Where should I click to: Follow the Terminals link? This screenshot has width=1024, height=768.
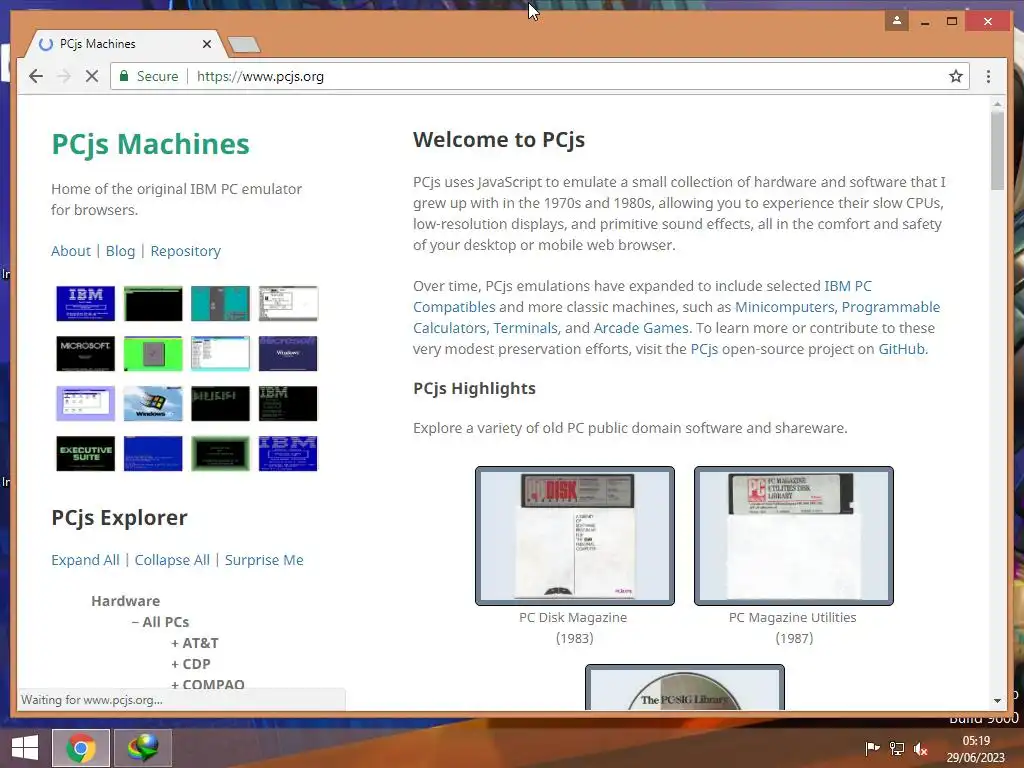click(525, 328)
